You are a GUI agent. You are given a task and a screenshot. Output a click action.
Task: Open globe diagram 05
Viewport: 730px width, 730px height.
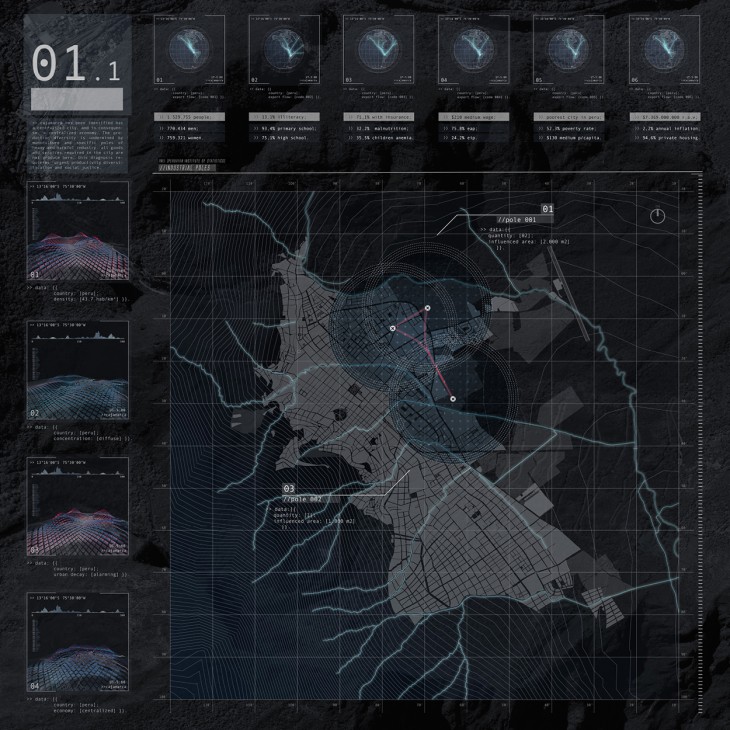click(x=568, y=49)
